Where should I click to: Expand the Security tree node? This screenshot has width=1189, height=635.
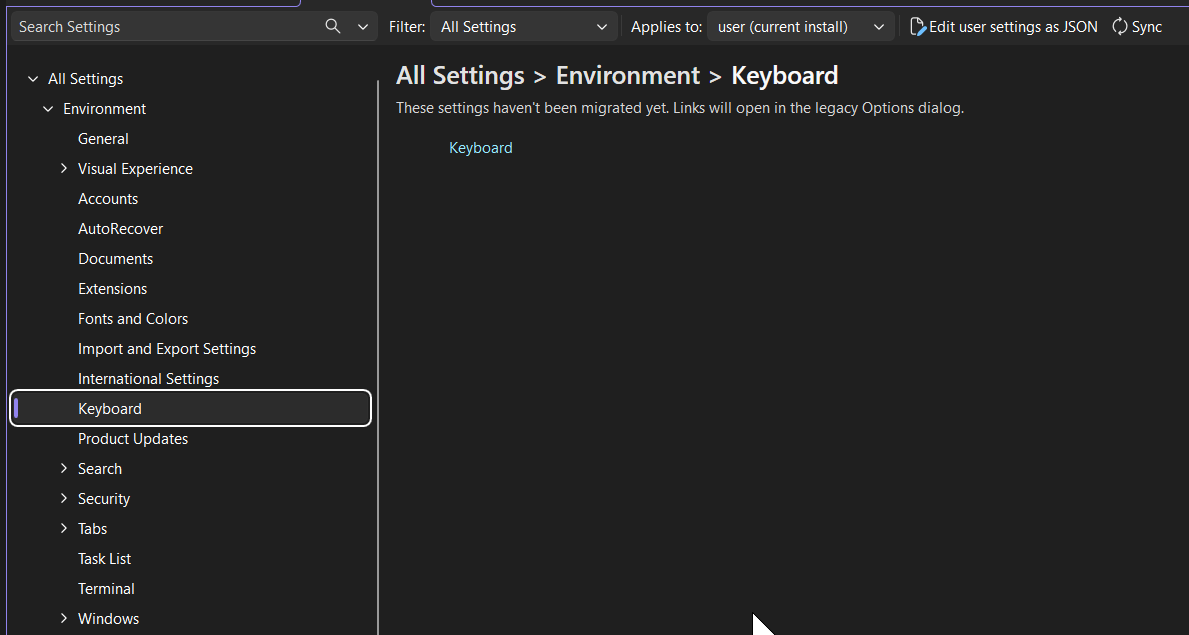coord(64,498)
